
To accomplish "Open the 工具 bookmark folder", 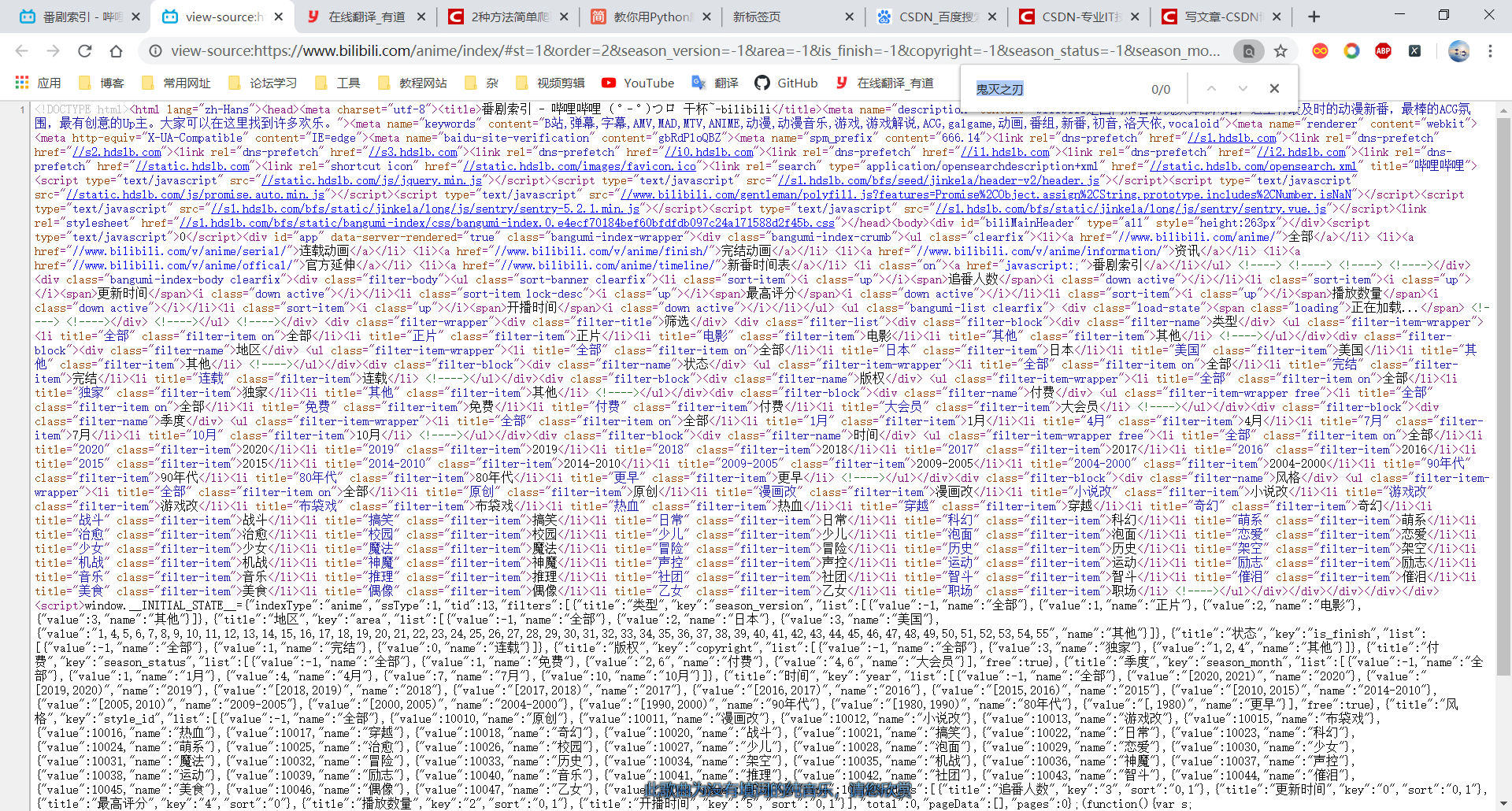I will [337, 83].
